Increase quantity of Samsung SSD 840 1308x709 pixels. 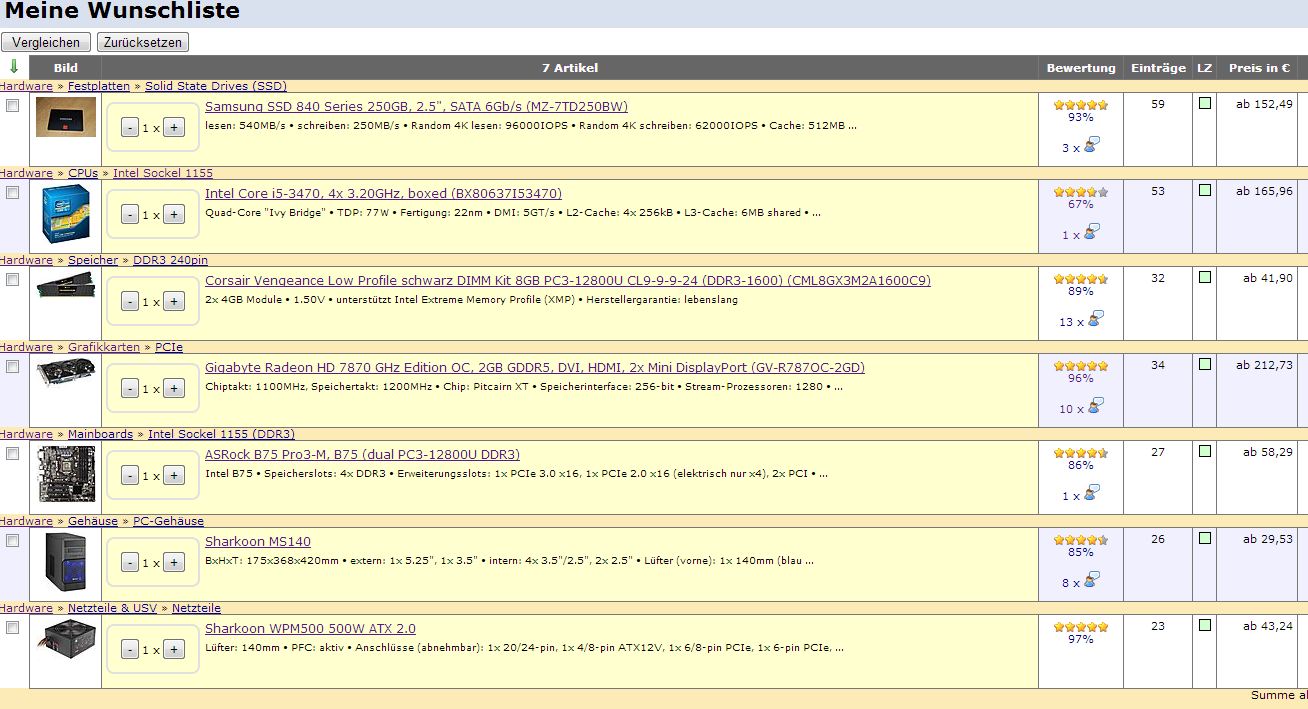pyautogui.click(x=174, y=128)
